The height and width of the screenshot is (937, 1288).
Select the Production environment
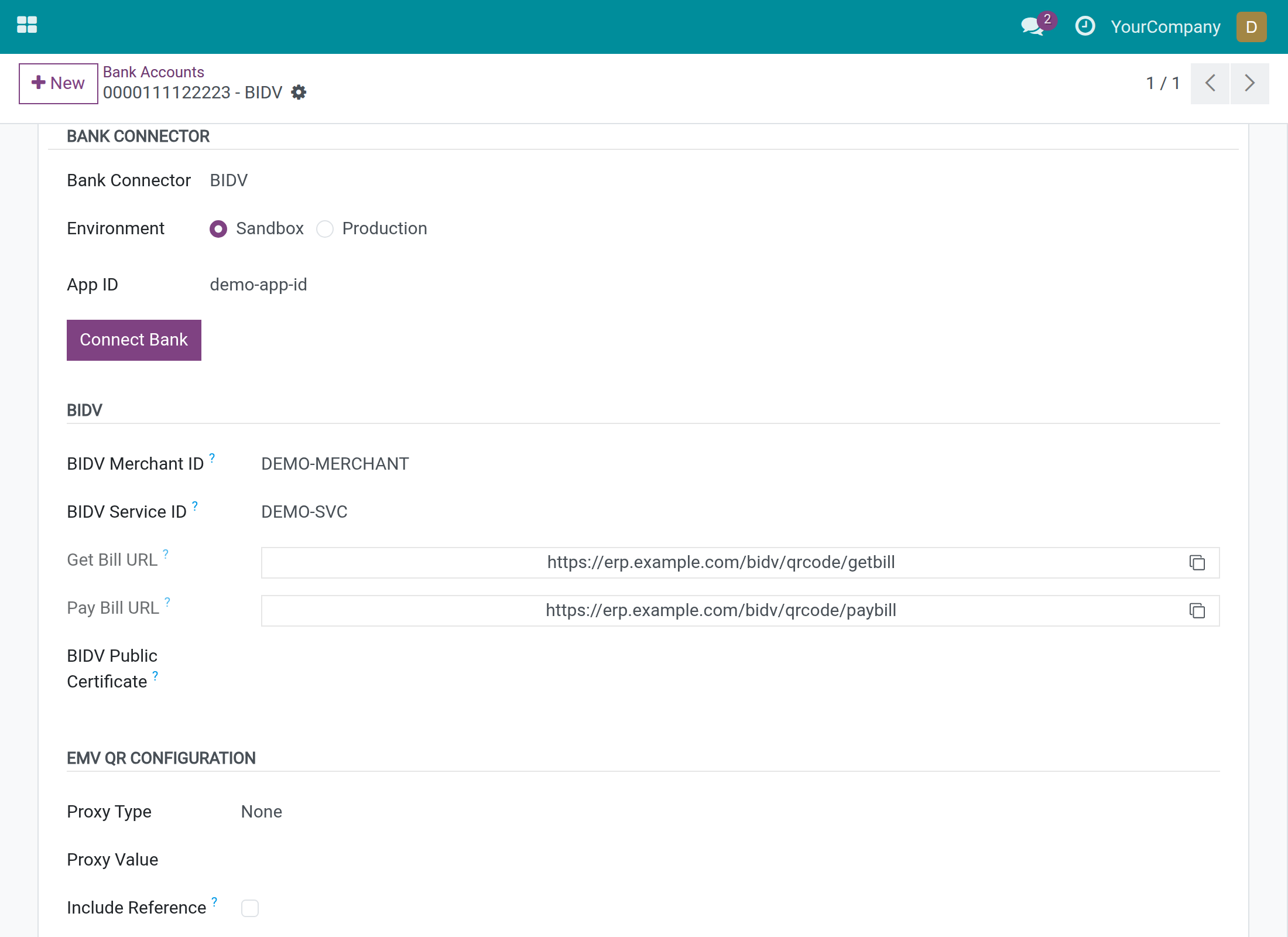(325, 228)
